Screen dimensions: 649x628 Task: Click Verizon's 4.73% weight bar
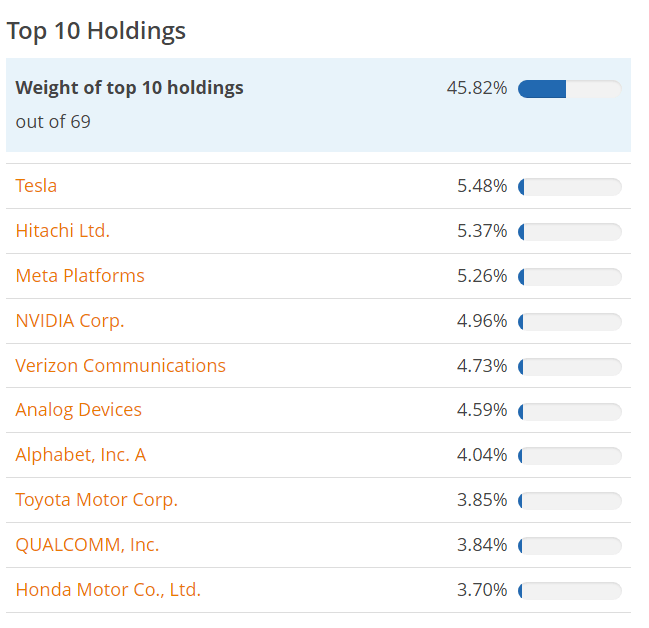click(x=570, y=367)
